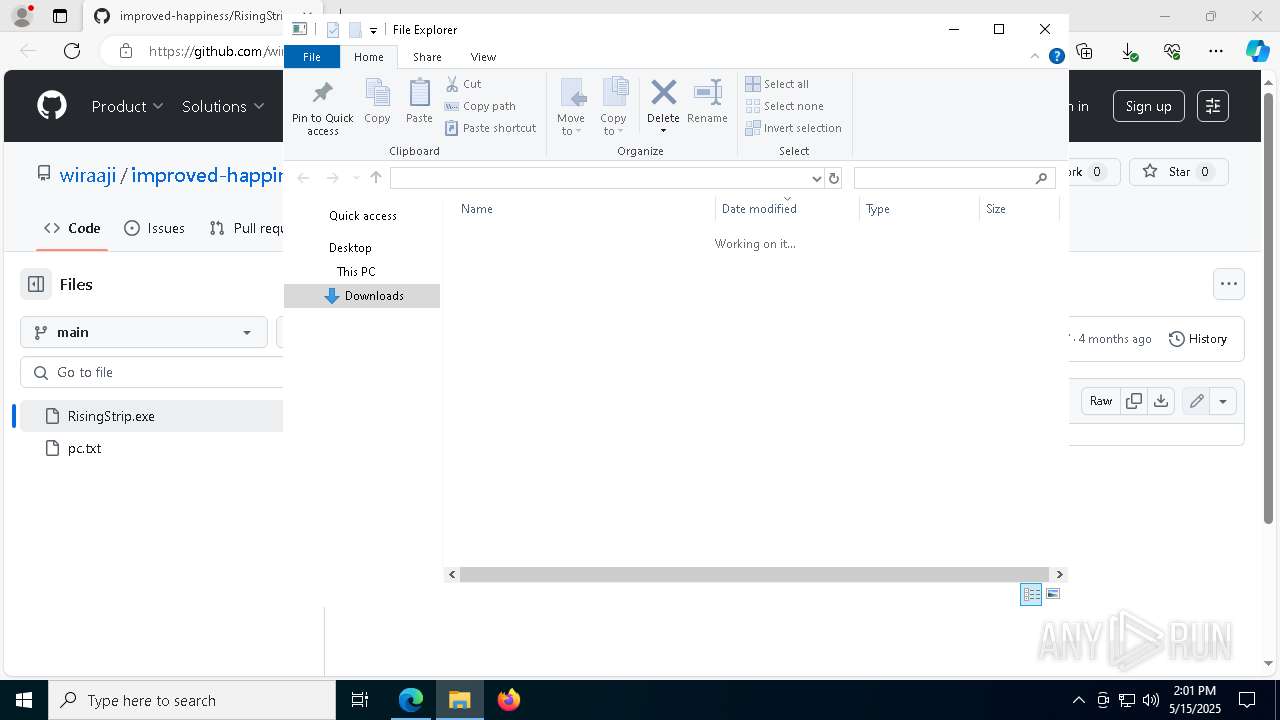This screenshot has width=1280, height=720.
Task: Select This PC in navigation pane
Action: (x=356, y=272)
